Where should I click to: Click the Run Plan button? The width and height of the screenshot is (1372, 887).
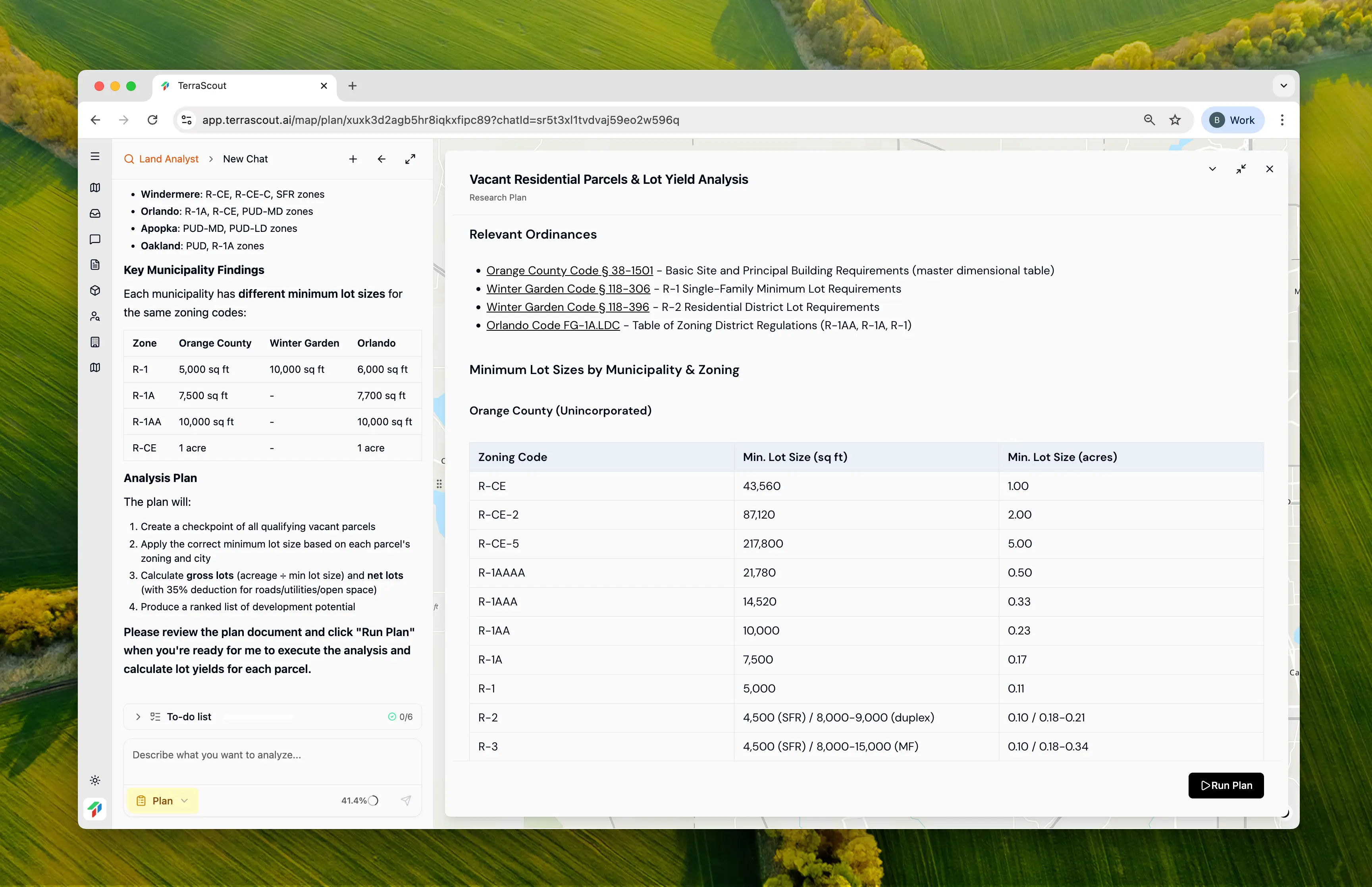click(1226, 786)
